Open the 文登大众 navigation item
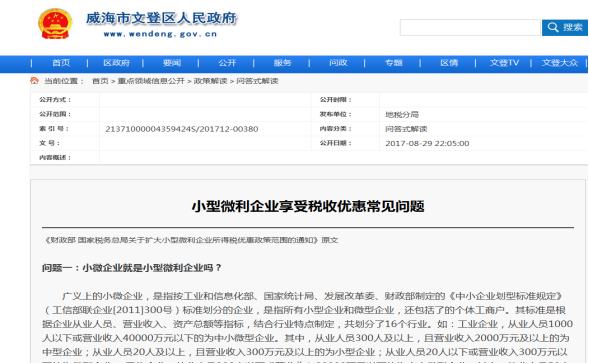 (x=560, y=63)
